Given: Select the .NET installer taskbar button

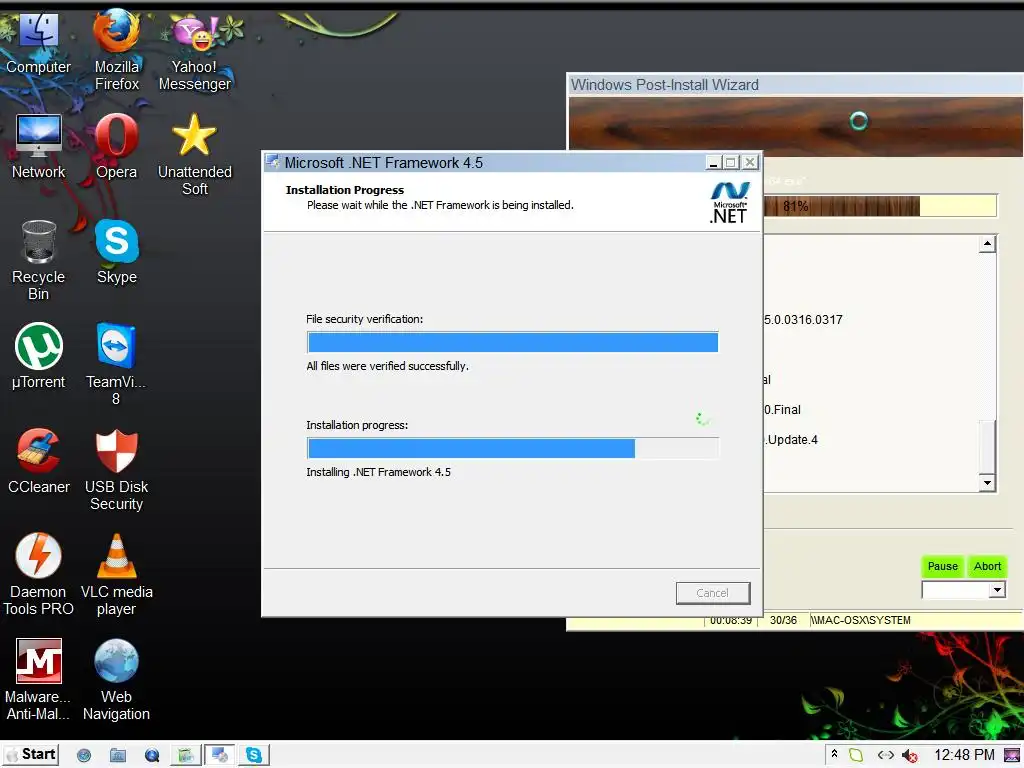Looking at the screenshot, I should (219, 756).
